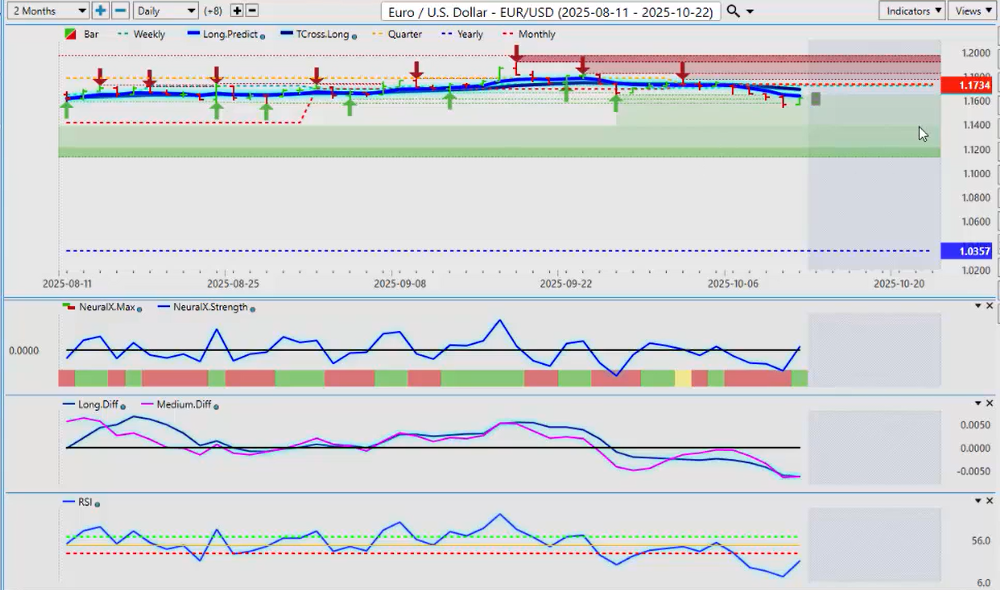Click the blue plus zoom-in button

point(101,10)
